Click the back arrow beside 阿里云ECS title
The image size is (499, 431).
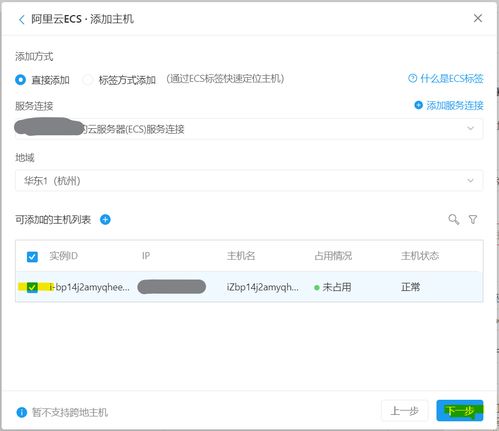[x=22, y=20]
